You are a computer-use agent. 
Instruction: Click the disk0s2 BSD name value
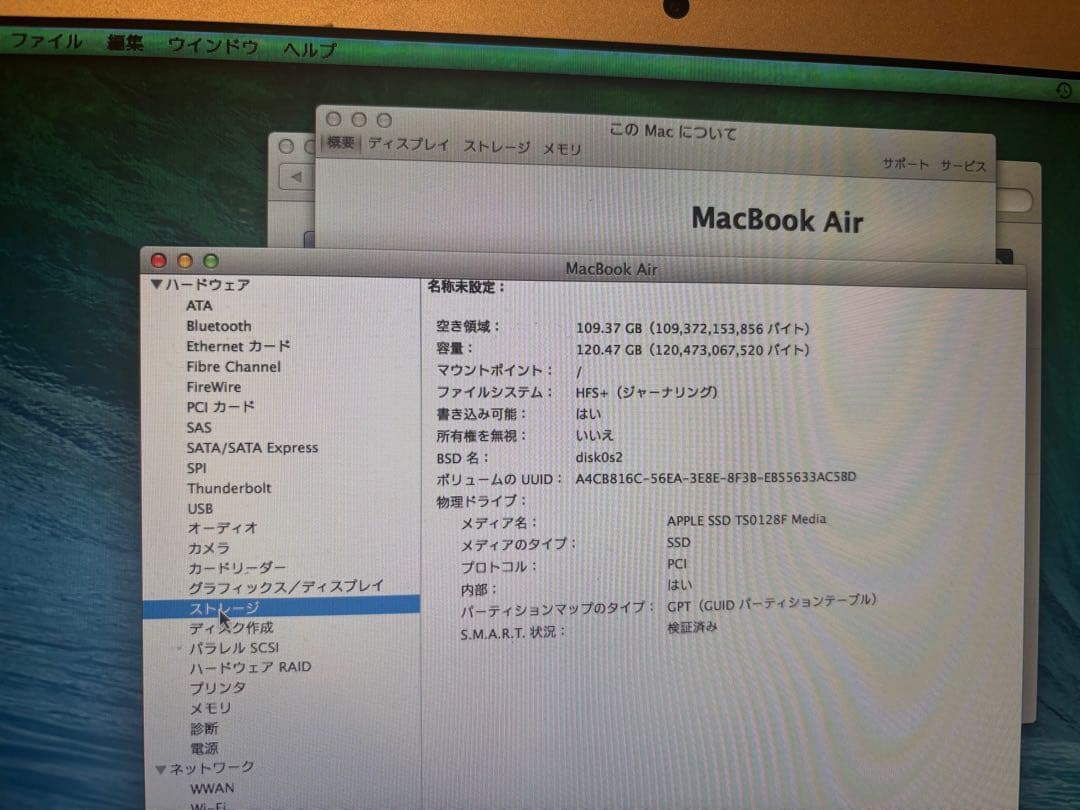click(x=599, y=457)
